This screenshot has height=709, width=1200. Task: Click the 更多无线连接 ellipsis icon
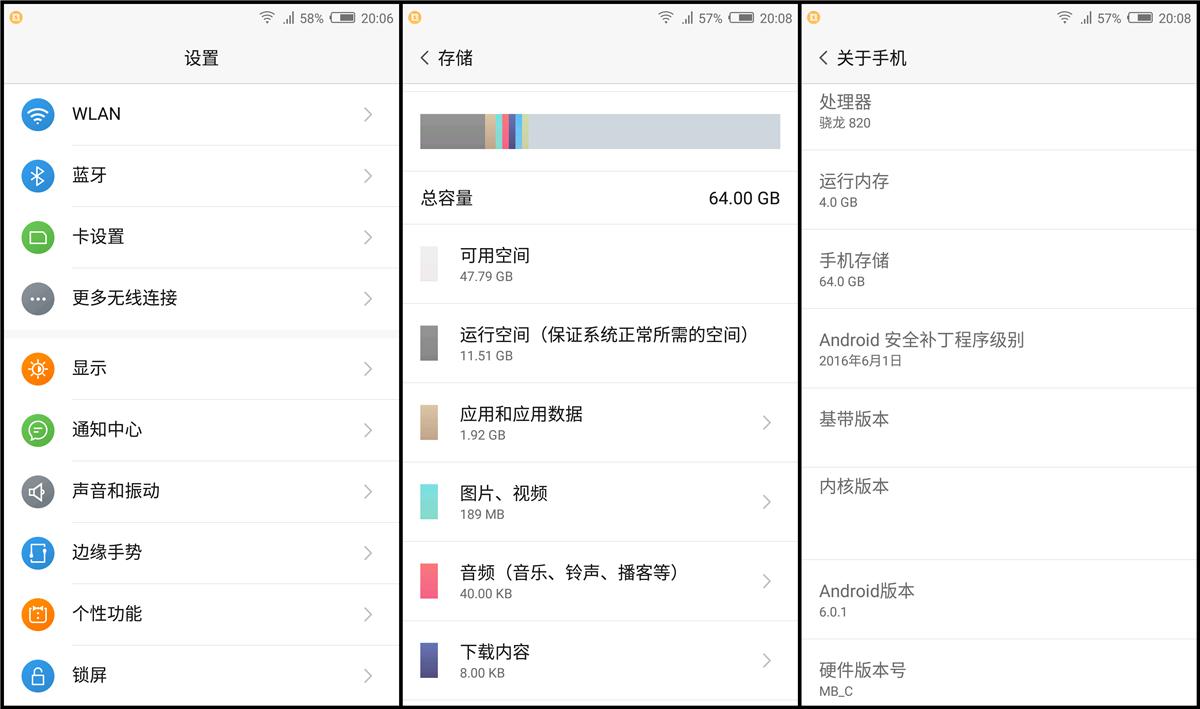[x=38, y=298]
